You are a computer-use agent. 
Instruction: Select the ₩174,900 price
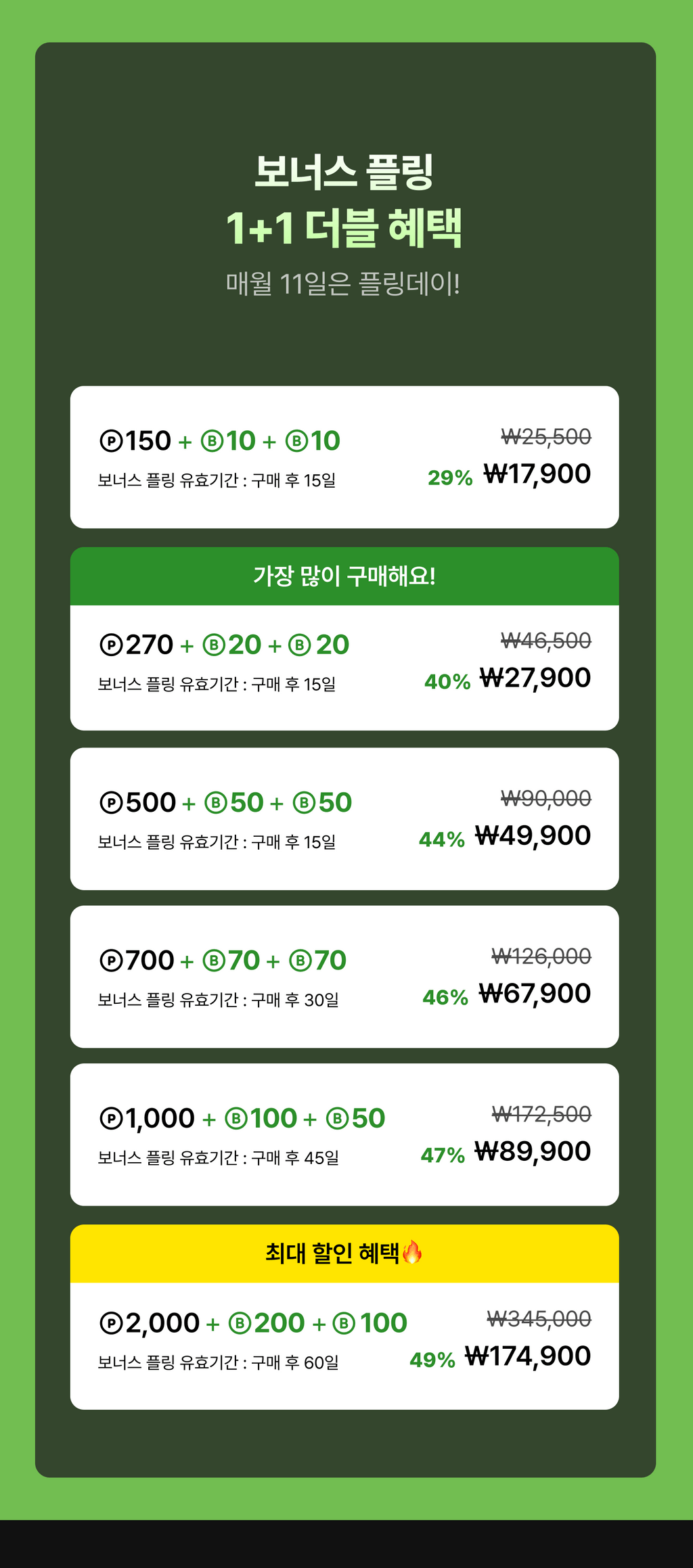pos(528,1356)
